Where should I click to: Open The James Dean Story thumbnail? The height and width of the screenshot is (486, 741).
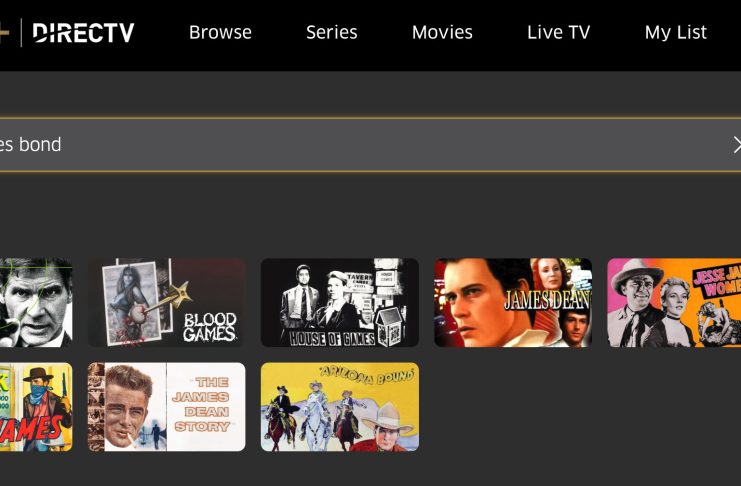166,407
